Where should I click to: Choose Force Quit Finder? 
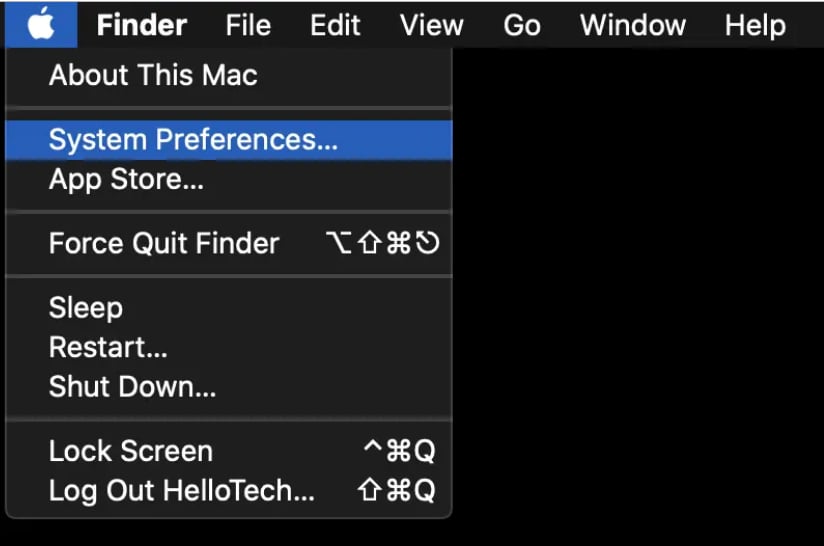[164, 243]
